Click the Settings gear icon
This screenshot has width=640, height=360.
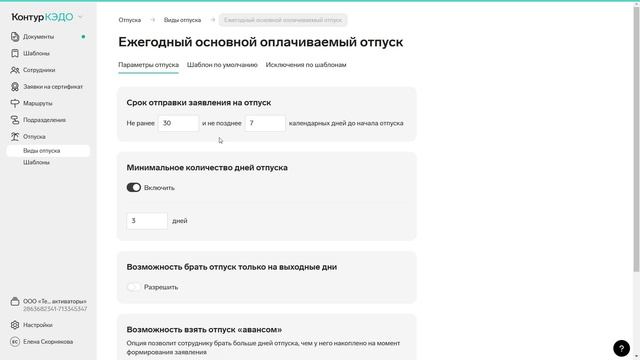click(15, 325)
